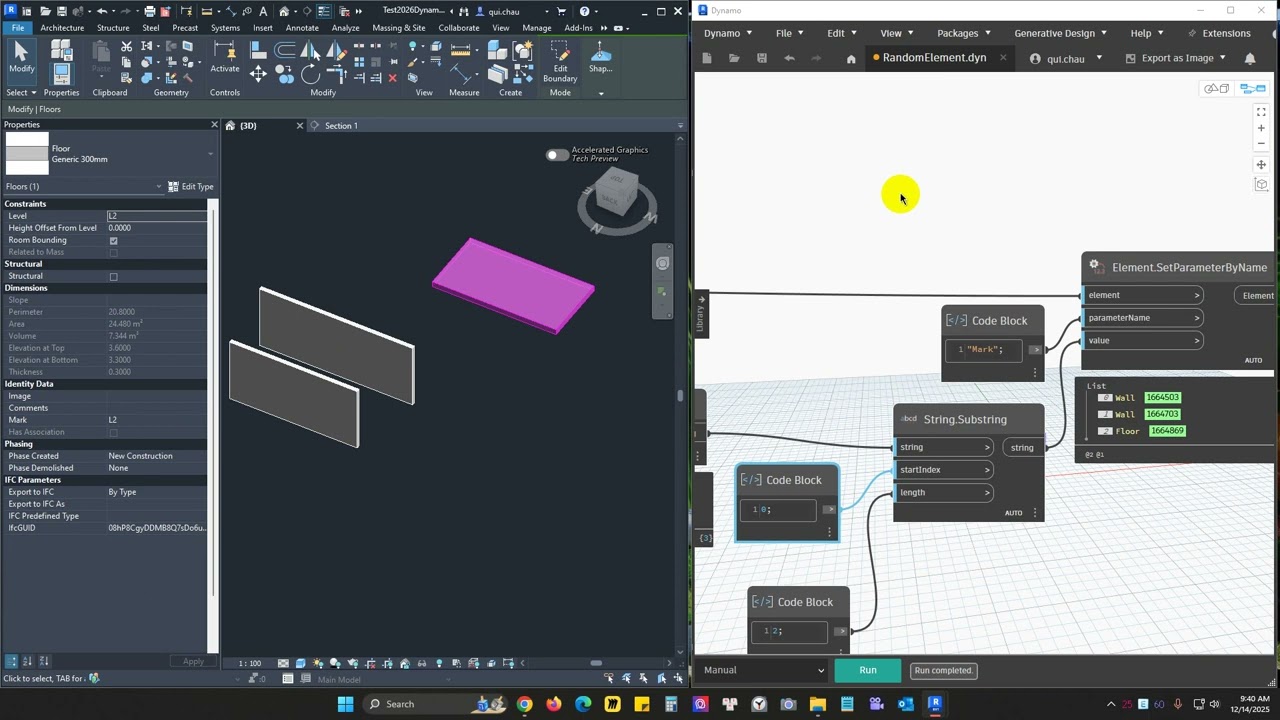1280x720 pixels.
Task: Click Dynamo undo arrow icon
Action: [x=789, y=59]
